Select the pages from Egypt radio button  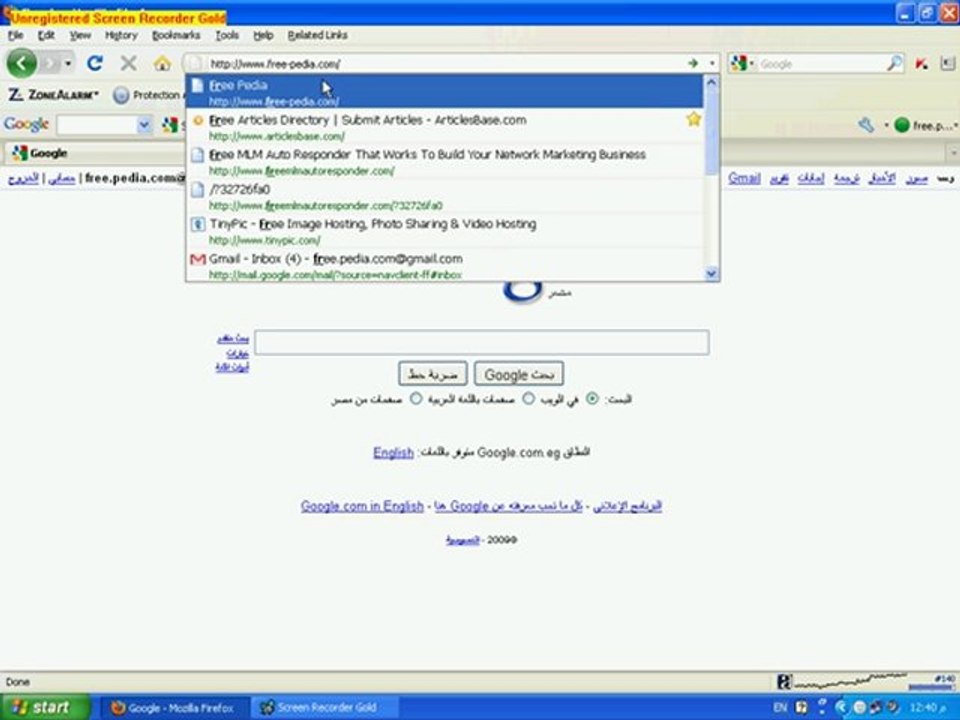(x=416, y=399)
